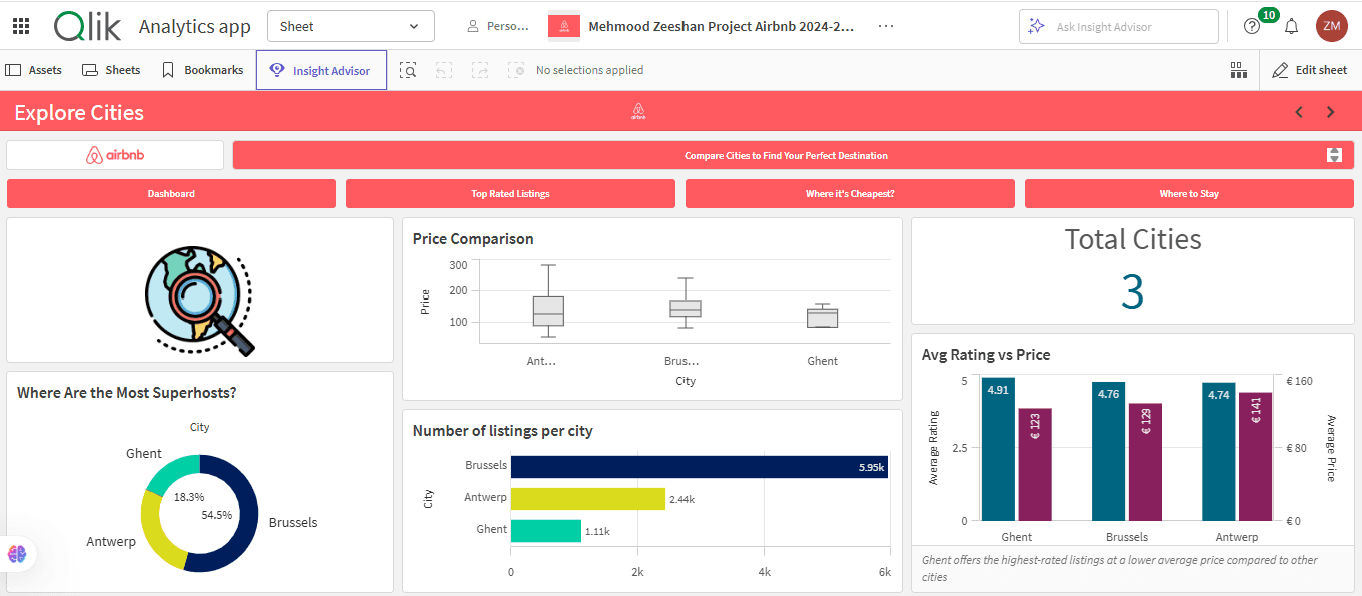Viewport: 1362px width, 596px height.
Task: Click the Total Cities KPI value 3
Action: [1132, 291]
